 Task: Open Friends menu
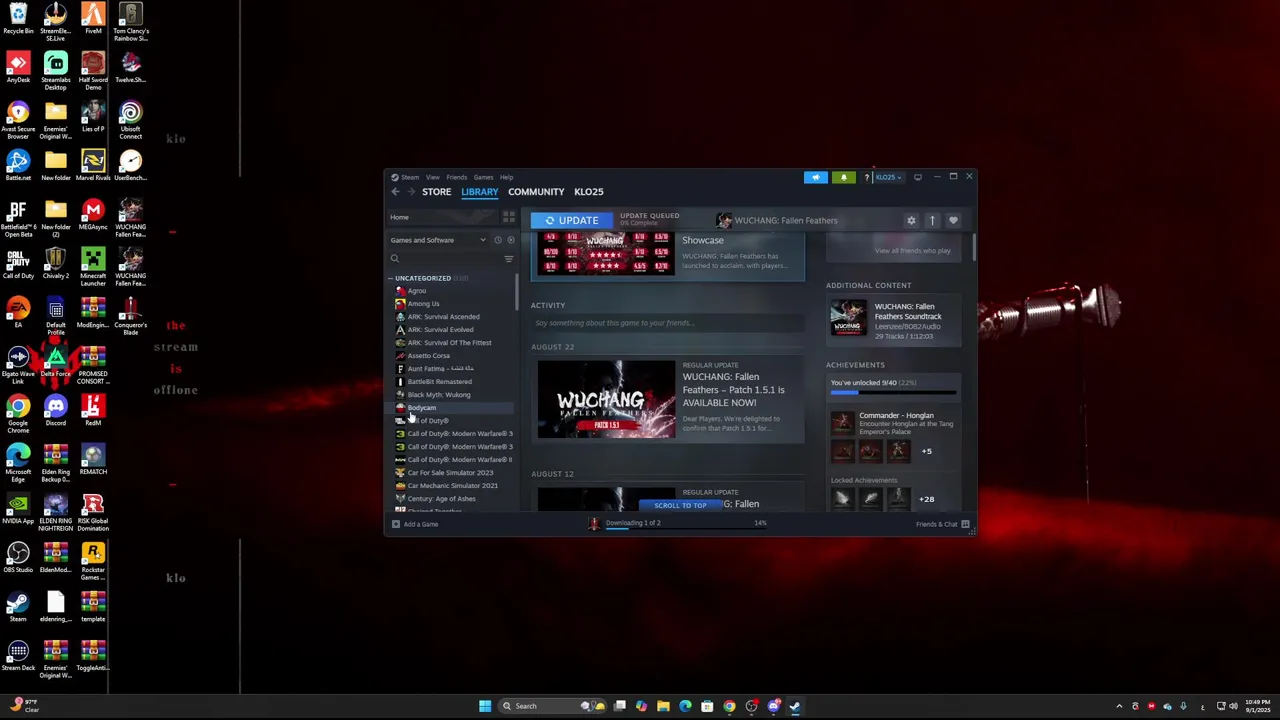[456, 177]
